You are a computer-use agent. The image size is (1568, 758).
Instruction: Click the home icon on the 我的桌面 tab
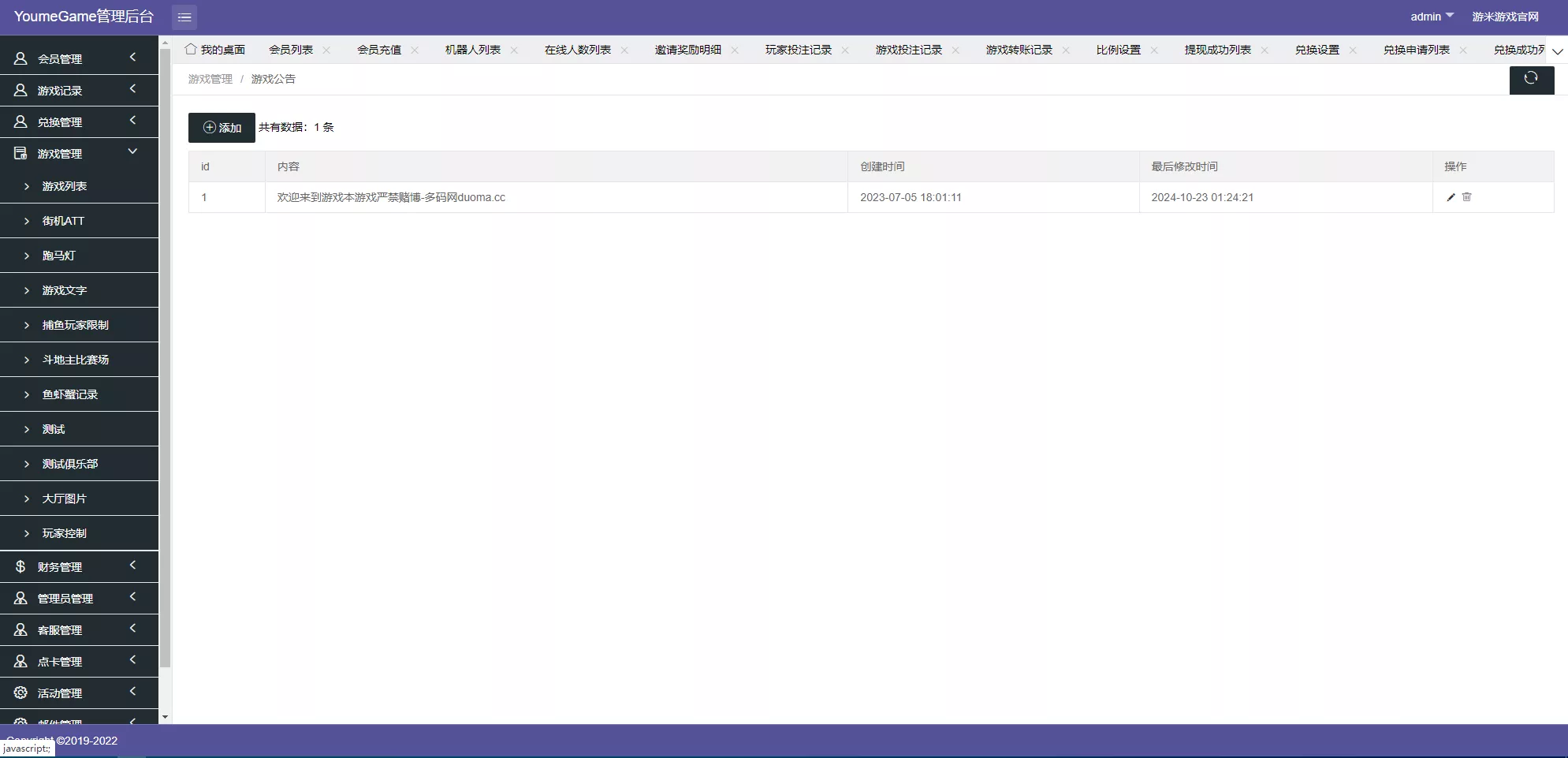(189, 49)
